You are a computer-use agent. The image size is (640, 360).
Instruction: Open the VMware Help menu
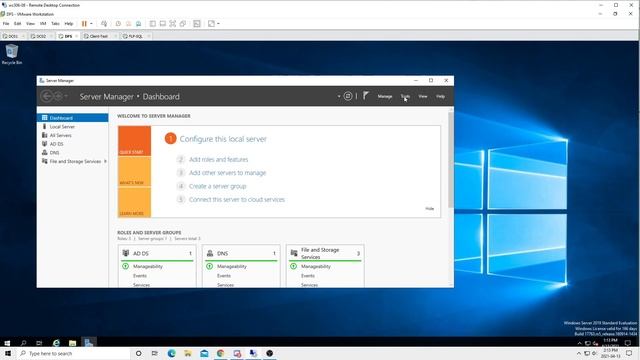click(x=69, y=24)
